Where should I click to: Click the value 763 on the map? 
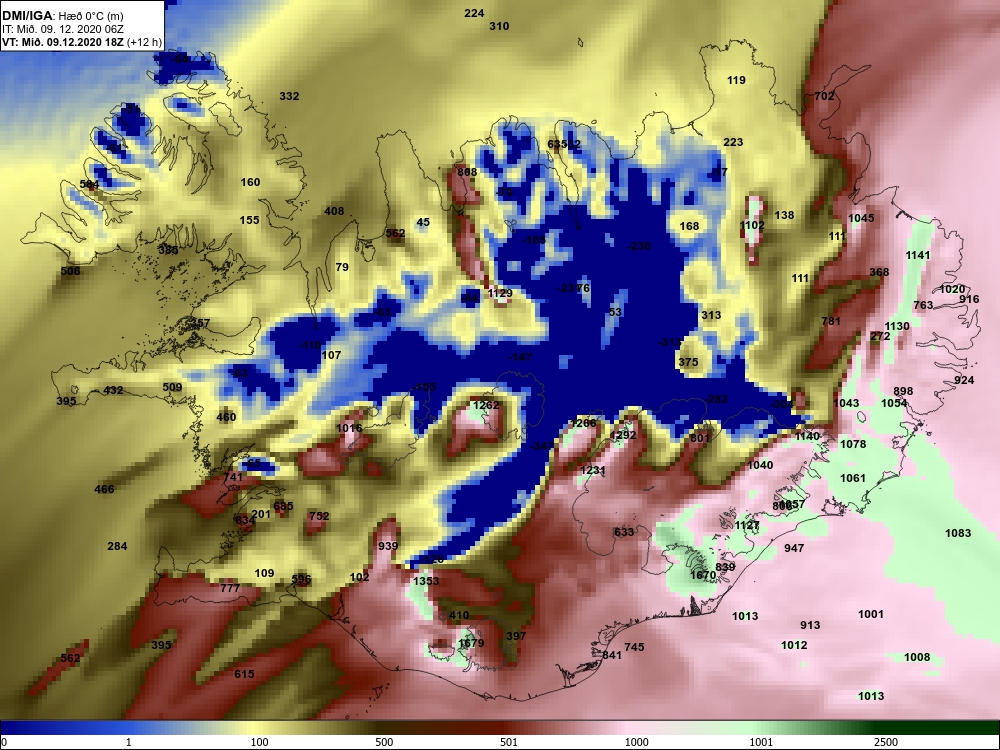pos(923,305)
